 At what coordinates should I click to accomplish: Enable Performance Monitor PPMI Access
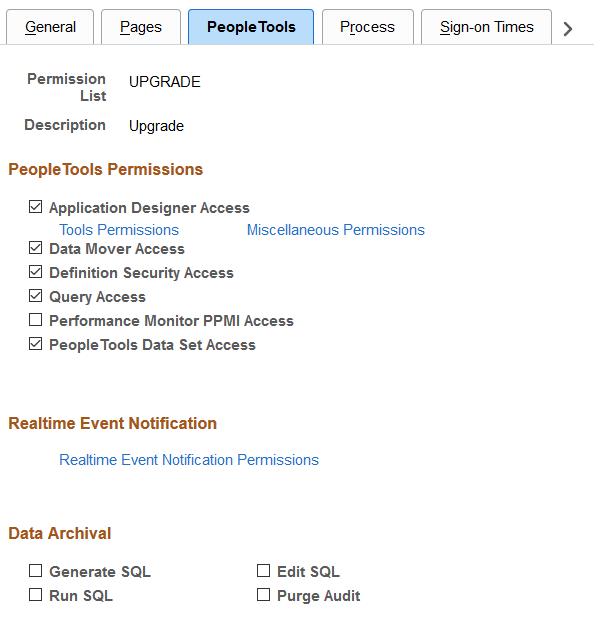point(36,320)
